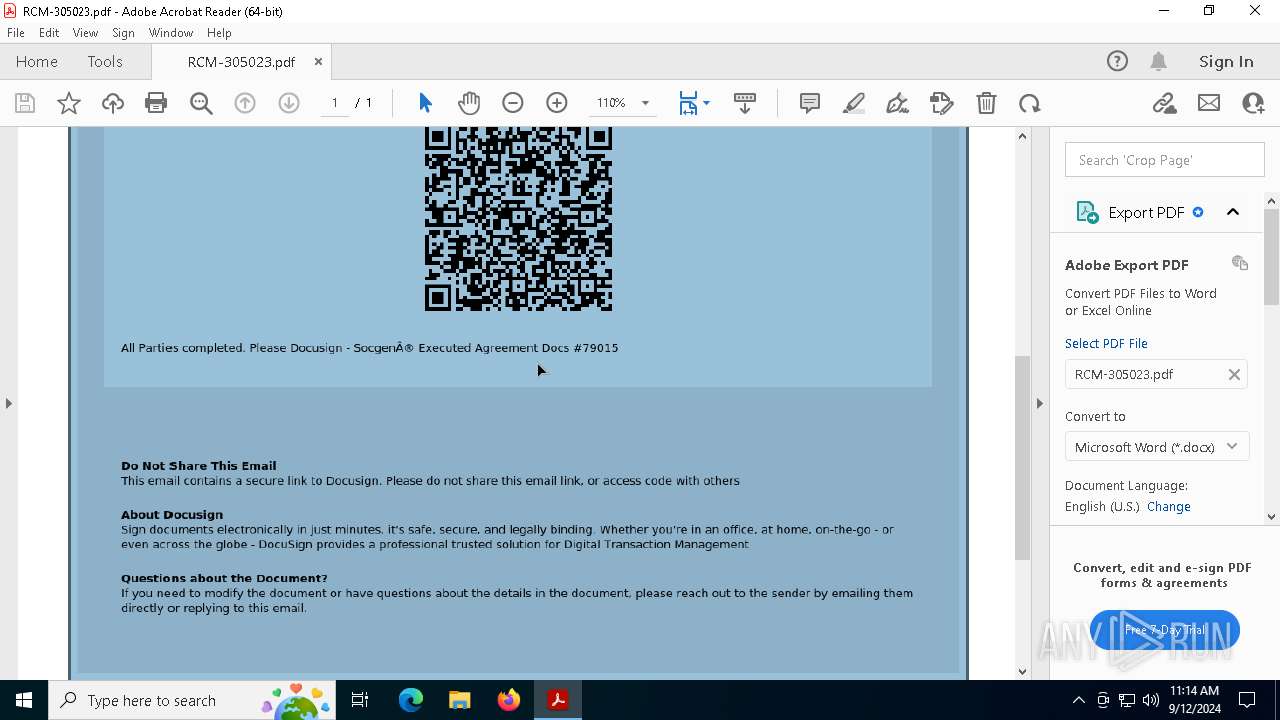Click the Search 'Crop Page' field
Viewport: 1280px width, 720px height.
pyautogui.click(x=1165, y=160)
